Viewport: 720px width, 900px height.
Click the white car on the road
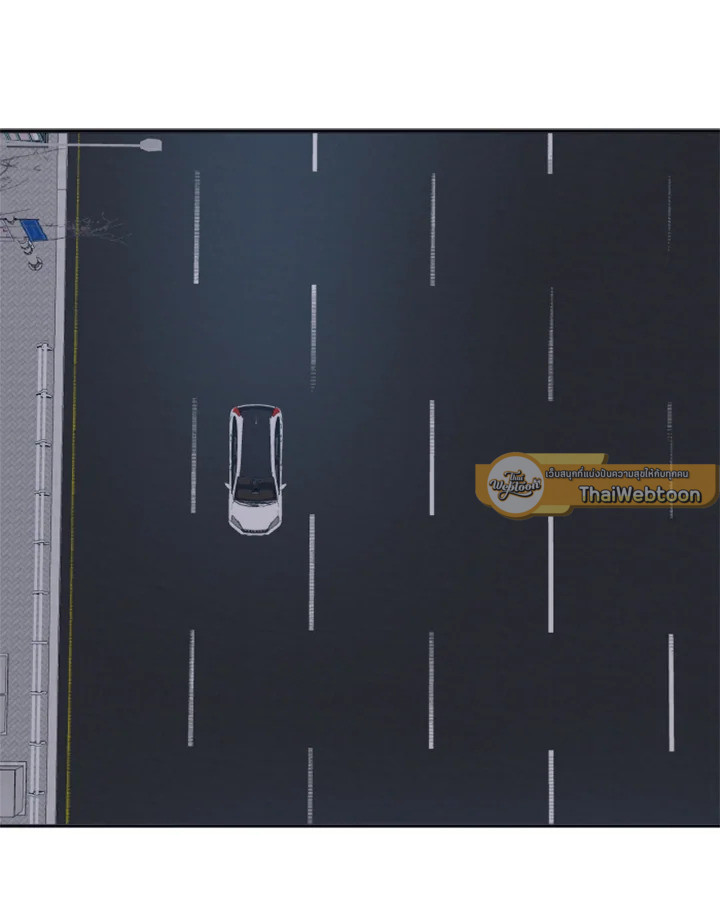click(x=256, y=467)
